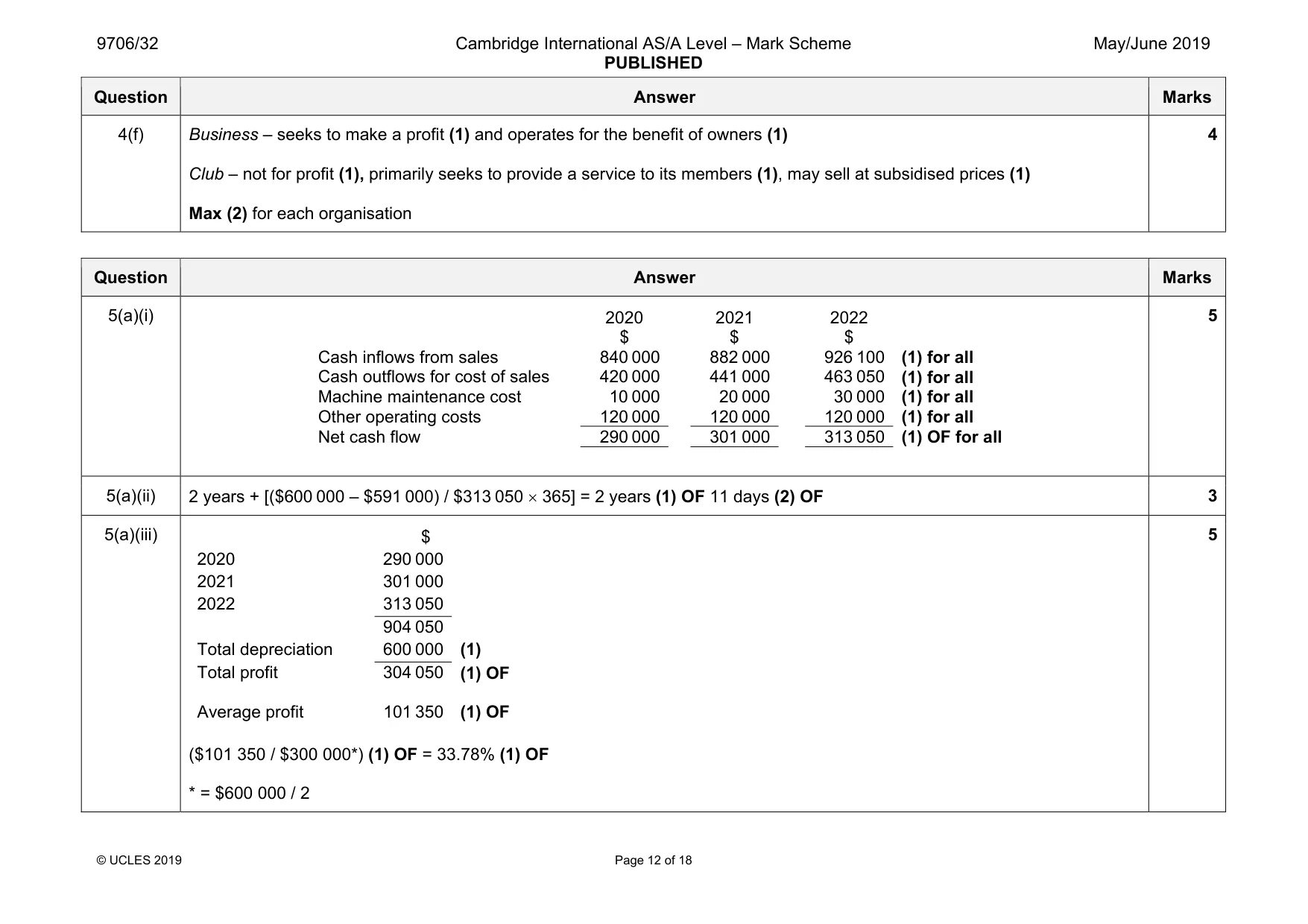Click question number 5(a)(ii)
The image size is (1308, 924).
[x=130, y=496]
